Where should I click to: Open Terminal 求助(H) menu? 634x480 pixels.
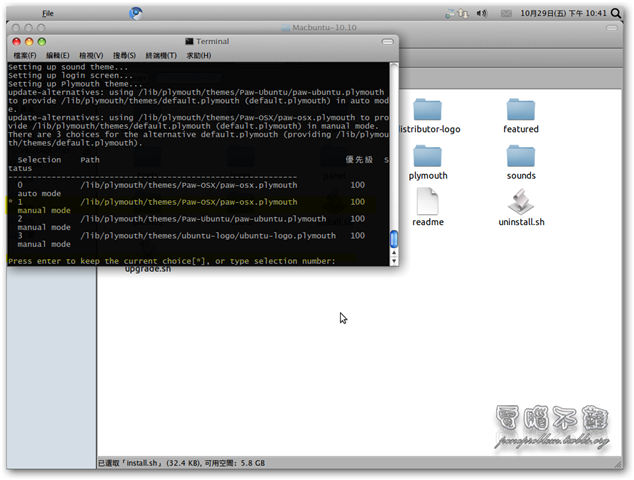[x=198, y=55]
